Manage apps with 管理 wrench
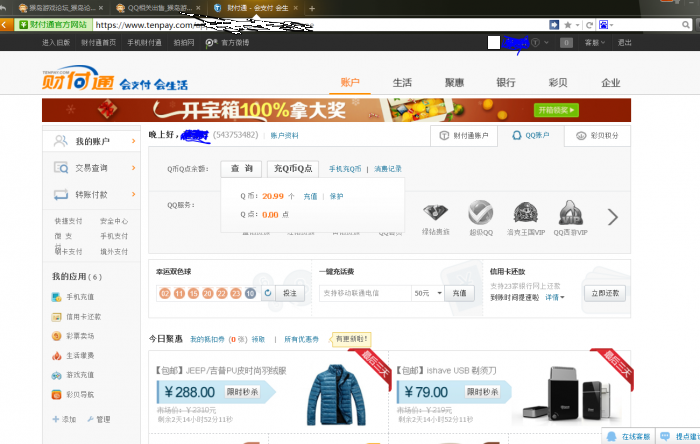 point(99,419)
